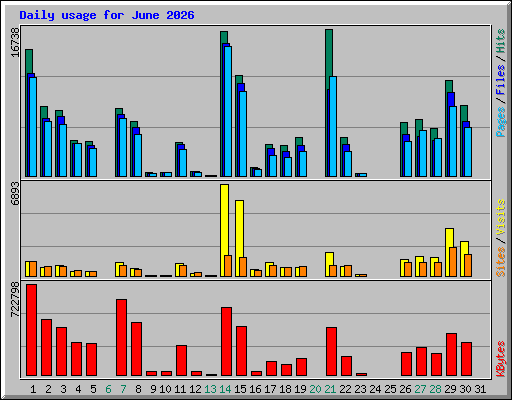Viewport: 512px width, 400px height.
Task: Click day 31 on the x-axis
Action: pos(480,389)
